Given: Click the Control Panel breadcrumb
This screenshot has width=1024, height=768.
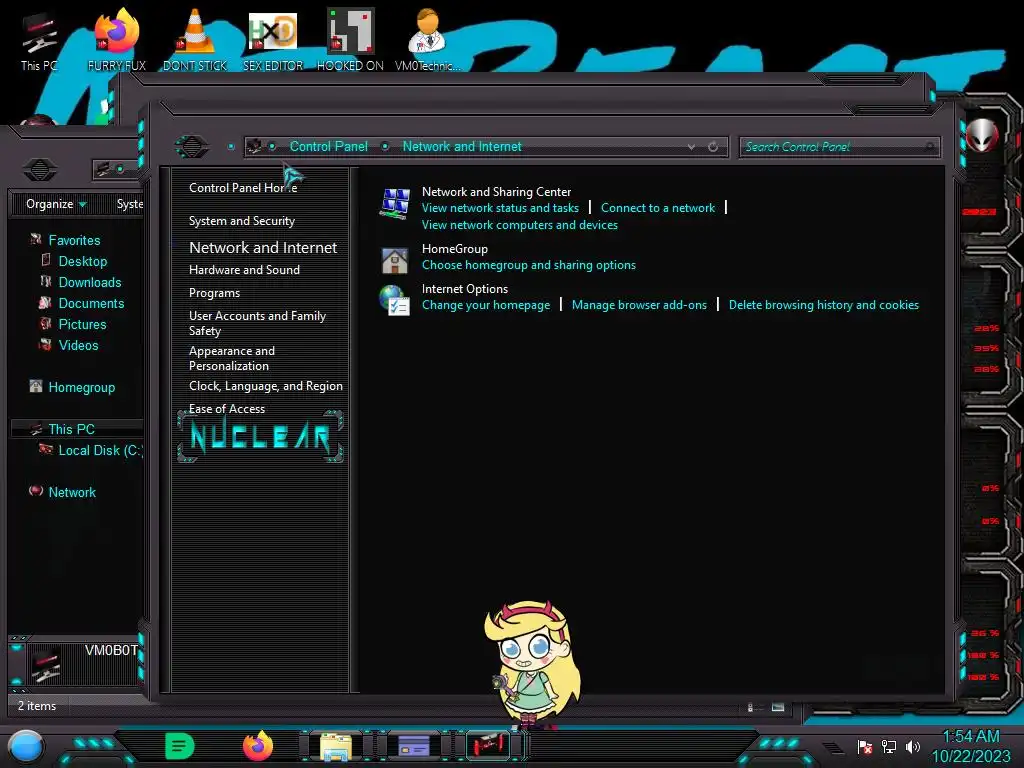Looking at the screenshot, I should (x=328, y=146).
